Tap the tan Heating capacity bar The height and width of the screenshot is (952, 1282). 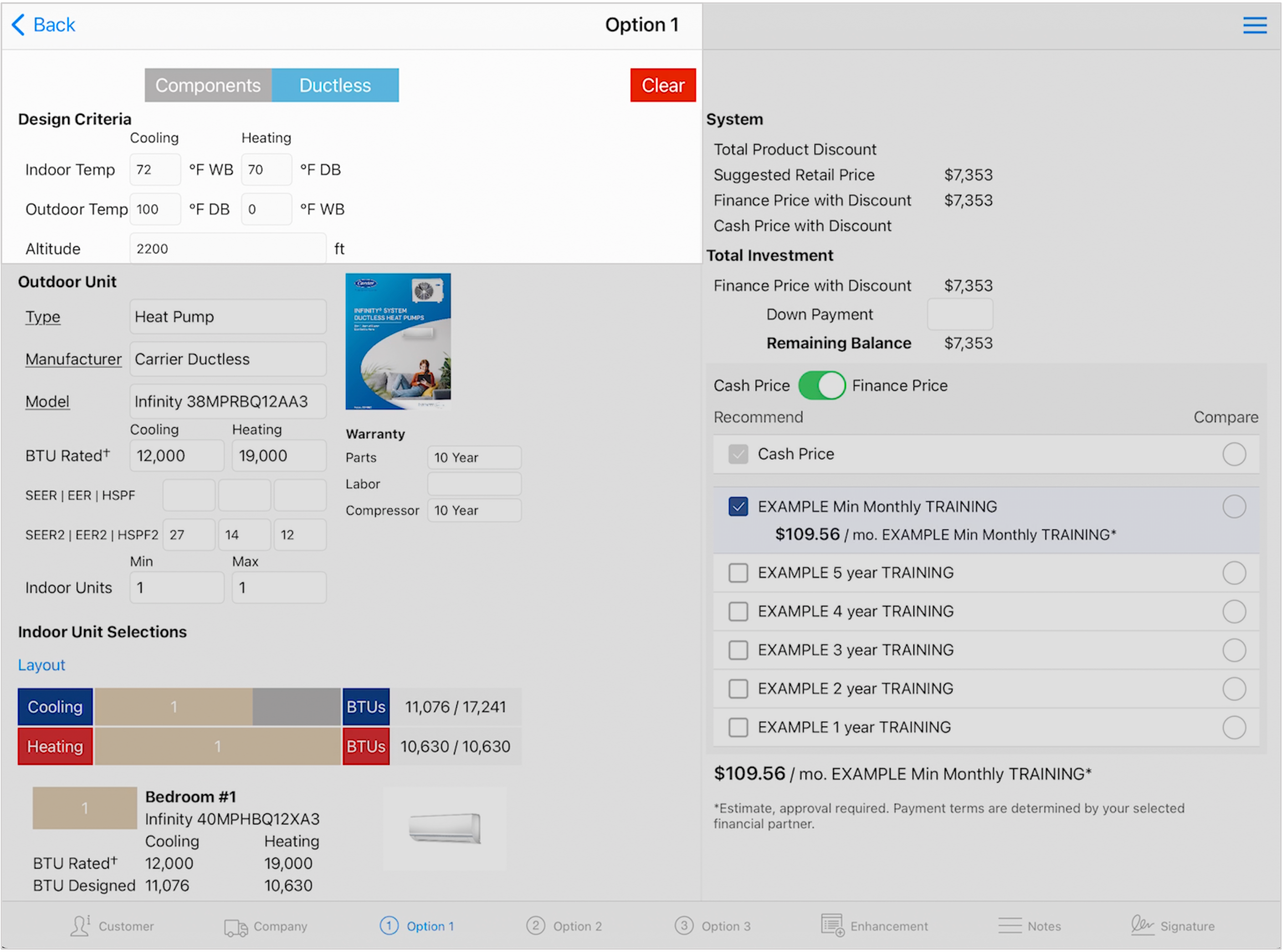(218, 746)
